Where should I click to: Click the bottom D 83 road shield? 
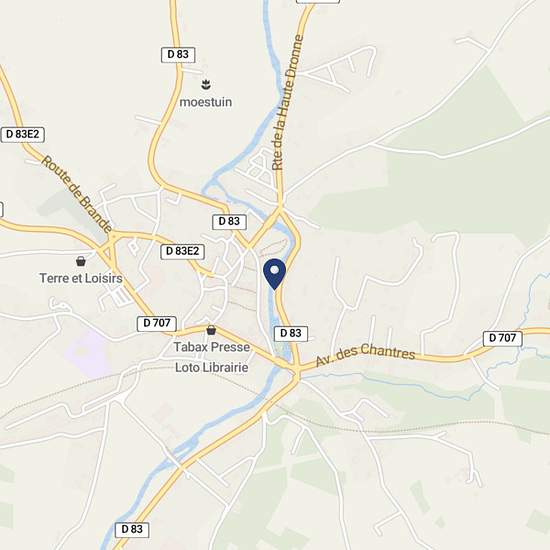132,529
